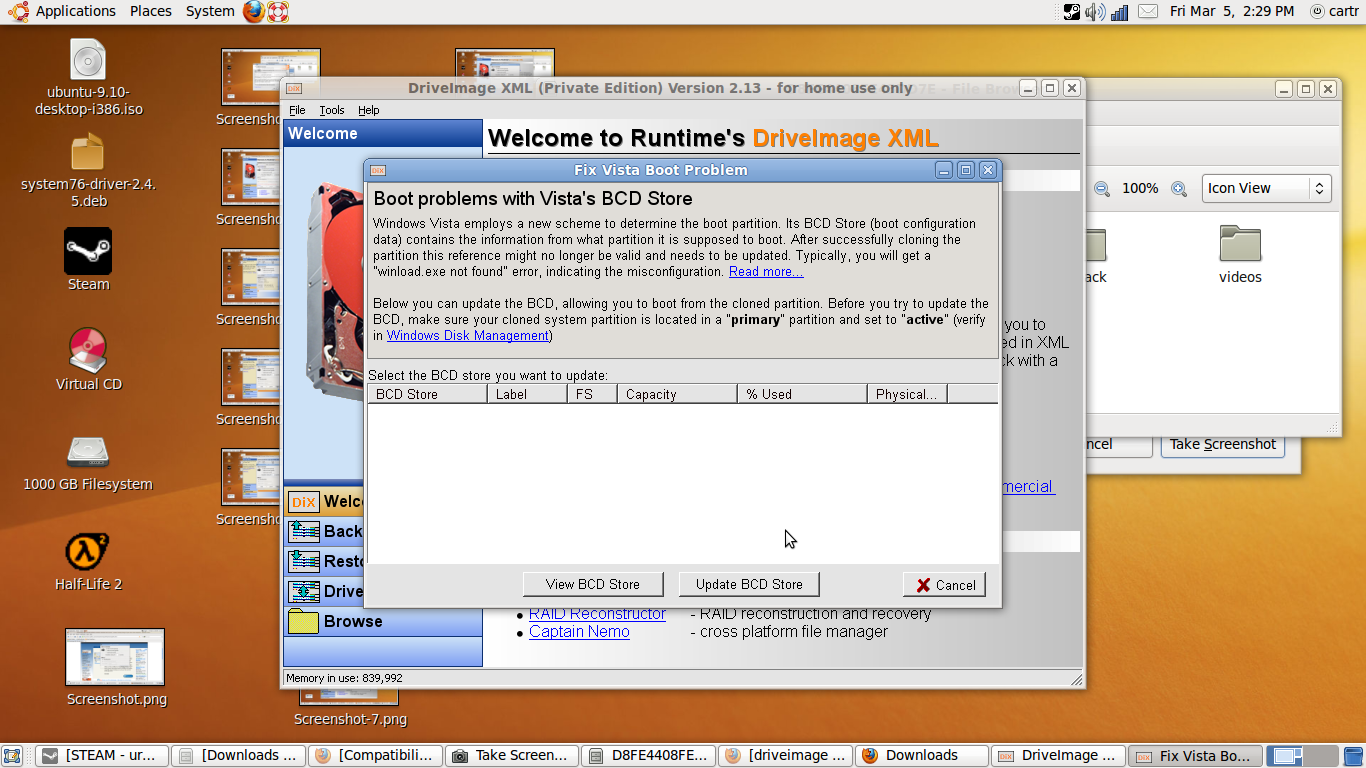Image resolution: width=1366 pixels, height=768 pixels.
Task: Open Browse using the yellow folder icon
Action: [331, 622]
